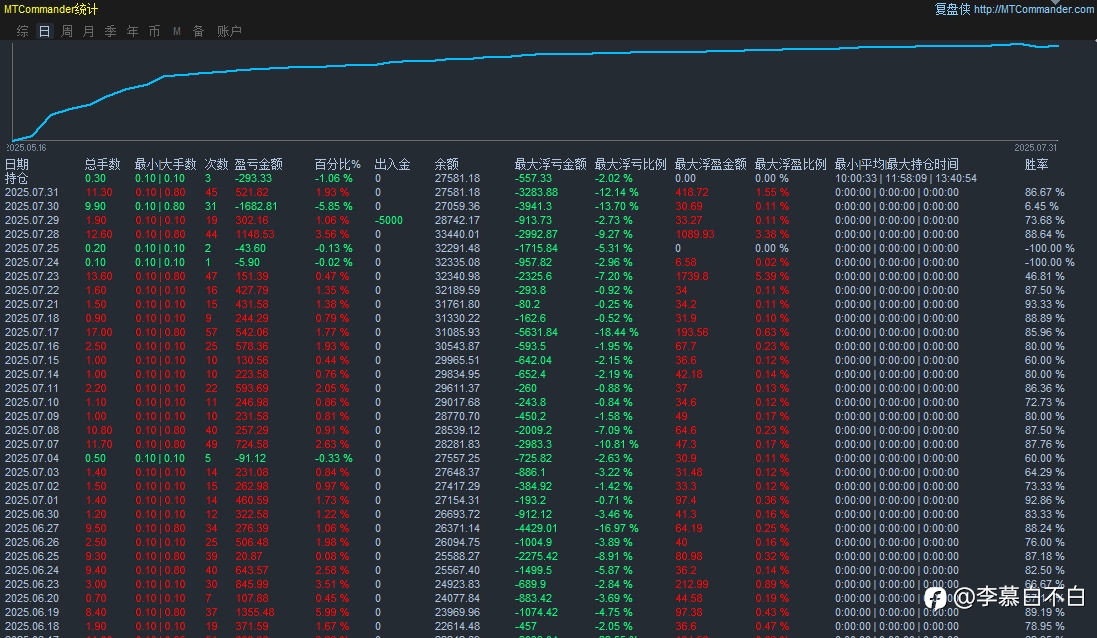This screenshot has width=1097, height=638.
Task: Click the 最大浮盈金额 column header
Action: [x=710, y=164]
